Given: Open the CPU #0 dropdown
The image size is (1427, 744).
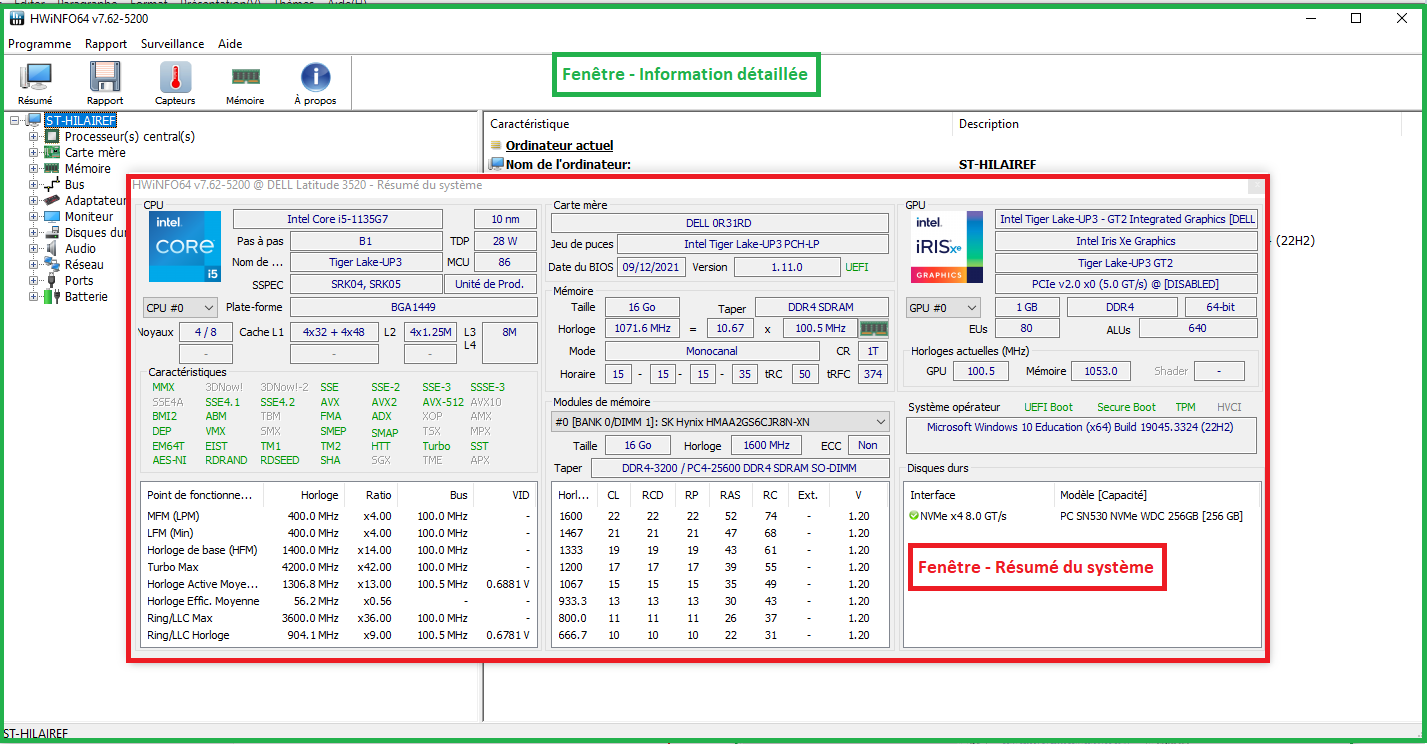Looking at the screenshot, I should [180, 308].
